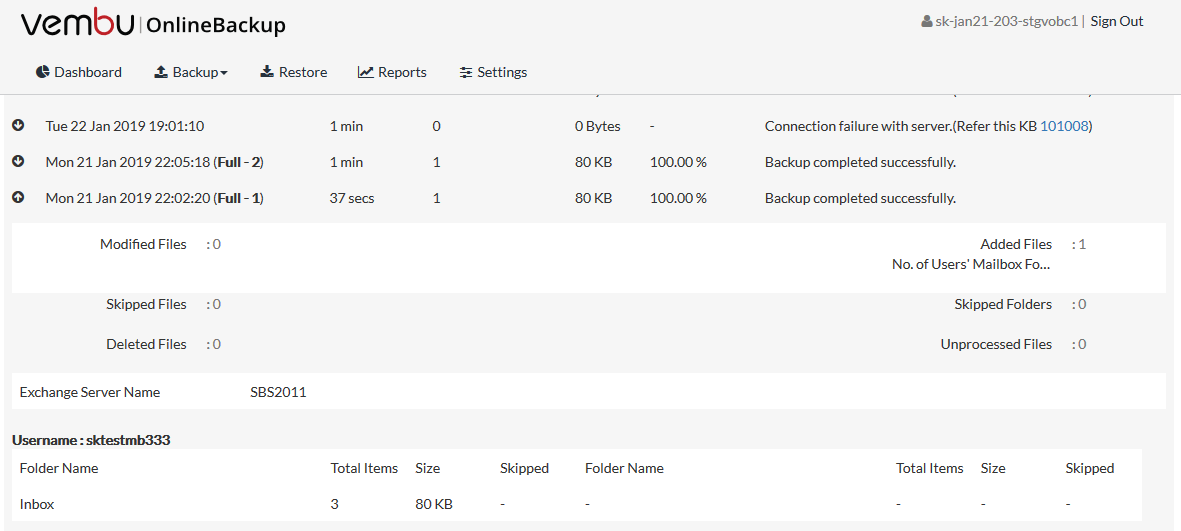
Task: Open KB article 101008 link
Action: [1064, 126]
